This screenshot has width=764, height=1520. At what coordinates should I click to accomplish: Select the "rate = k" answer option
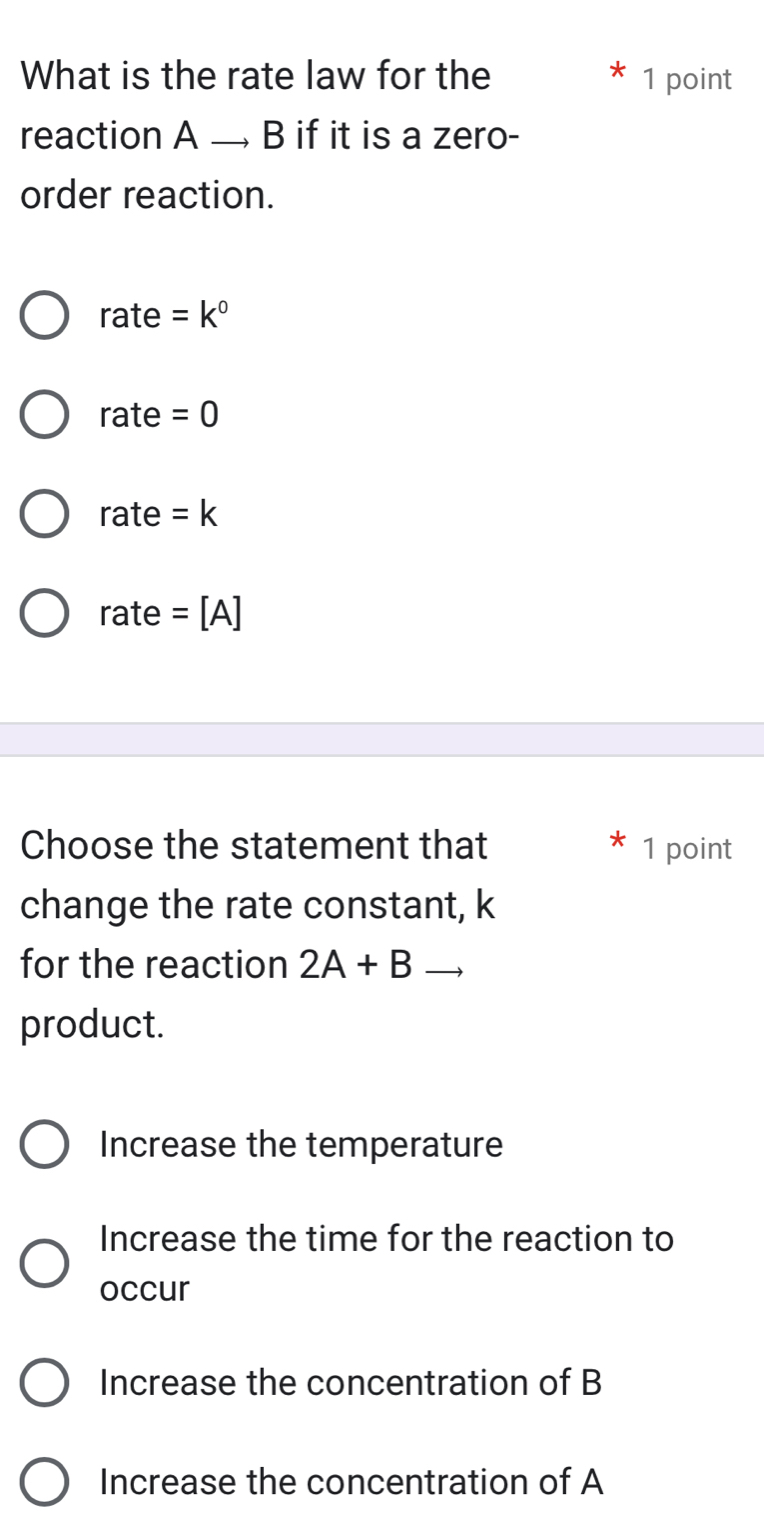click(x=44, y=514)
